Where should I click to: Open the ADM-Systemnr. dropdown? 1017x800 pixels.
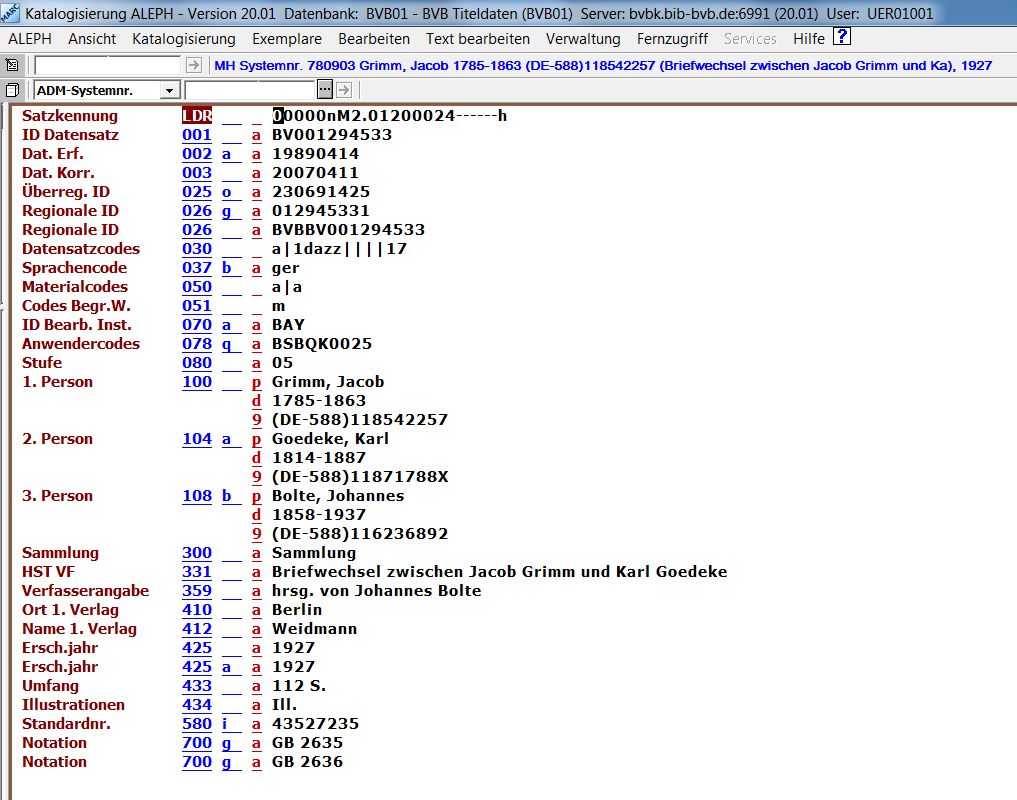click(169, 91)
